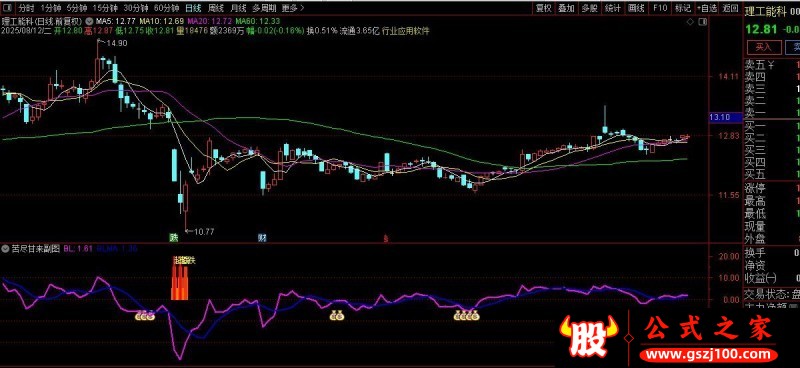
Task: Click the money bag signal icon near indicator center
Action: coord(337,316)
